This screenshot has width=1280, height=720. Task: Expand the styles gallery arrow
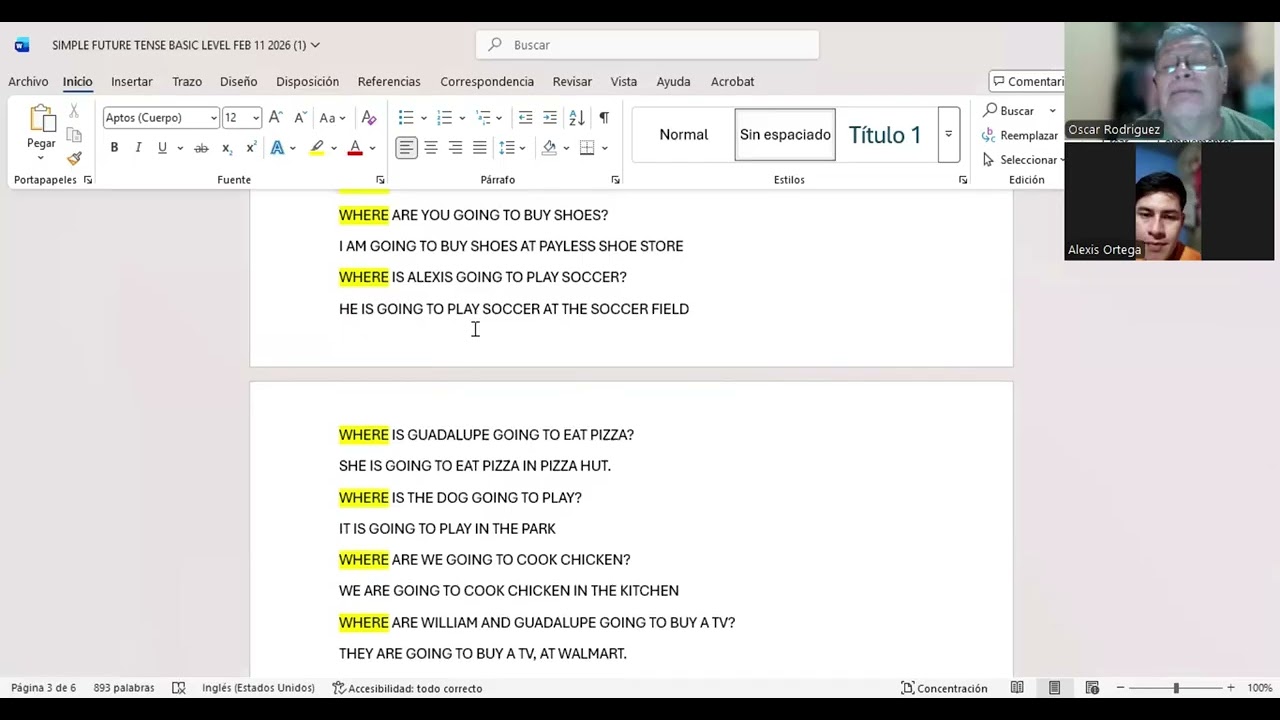coord(948,134)
